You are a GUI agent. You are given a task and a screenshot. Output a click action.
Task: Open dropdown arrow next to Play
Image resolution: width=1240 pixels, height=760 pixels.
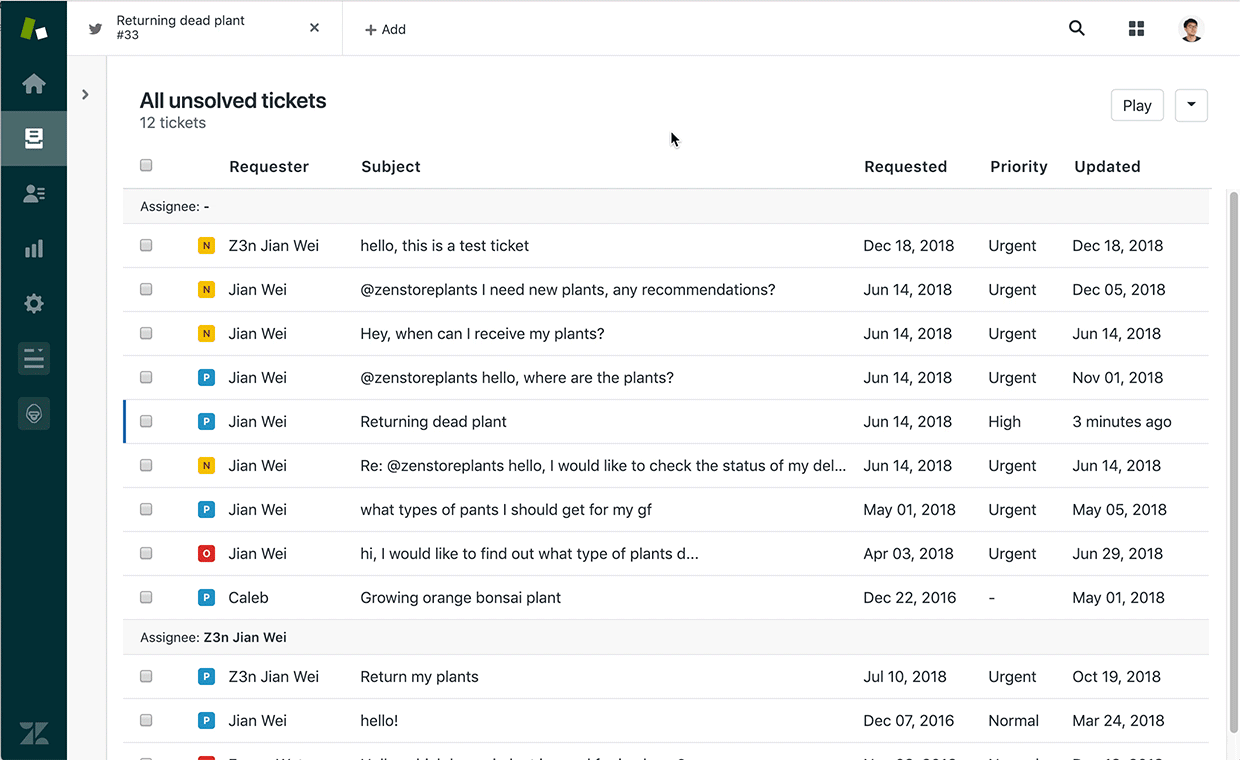(x=1191, y=106)
